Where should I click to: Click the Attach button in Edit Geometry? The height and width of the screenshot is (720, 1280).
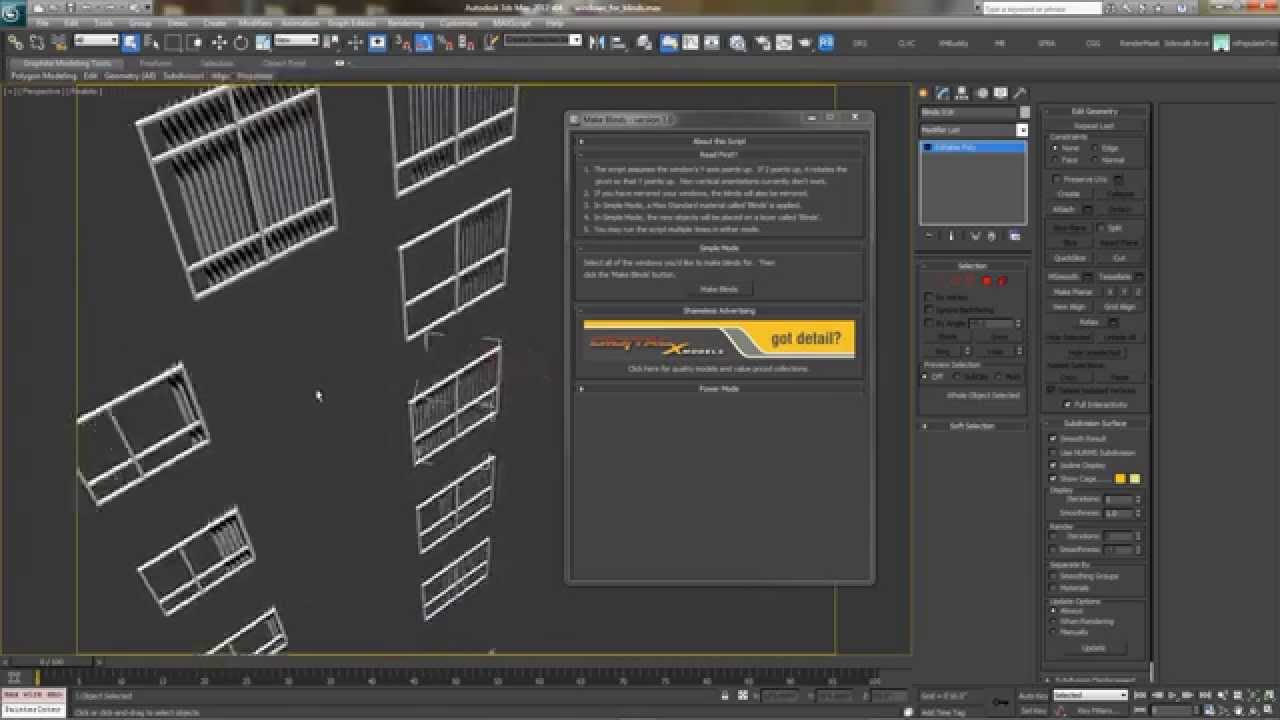[x=1063, y=209]
